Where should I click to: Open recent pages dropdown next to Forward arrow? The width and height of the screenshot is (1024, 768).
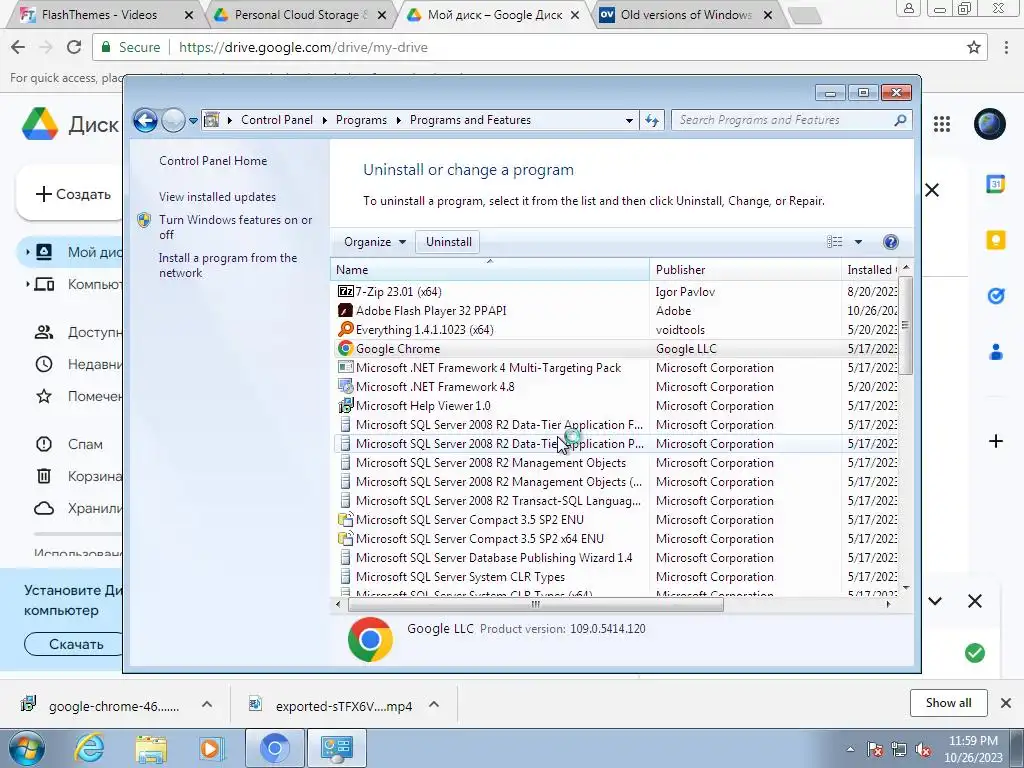click(x=193, y=121)
